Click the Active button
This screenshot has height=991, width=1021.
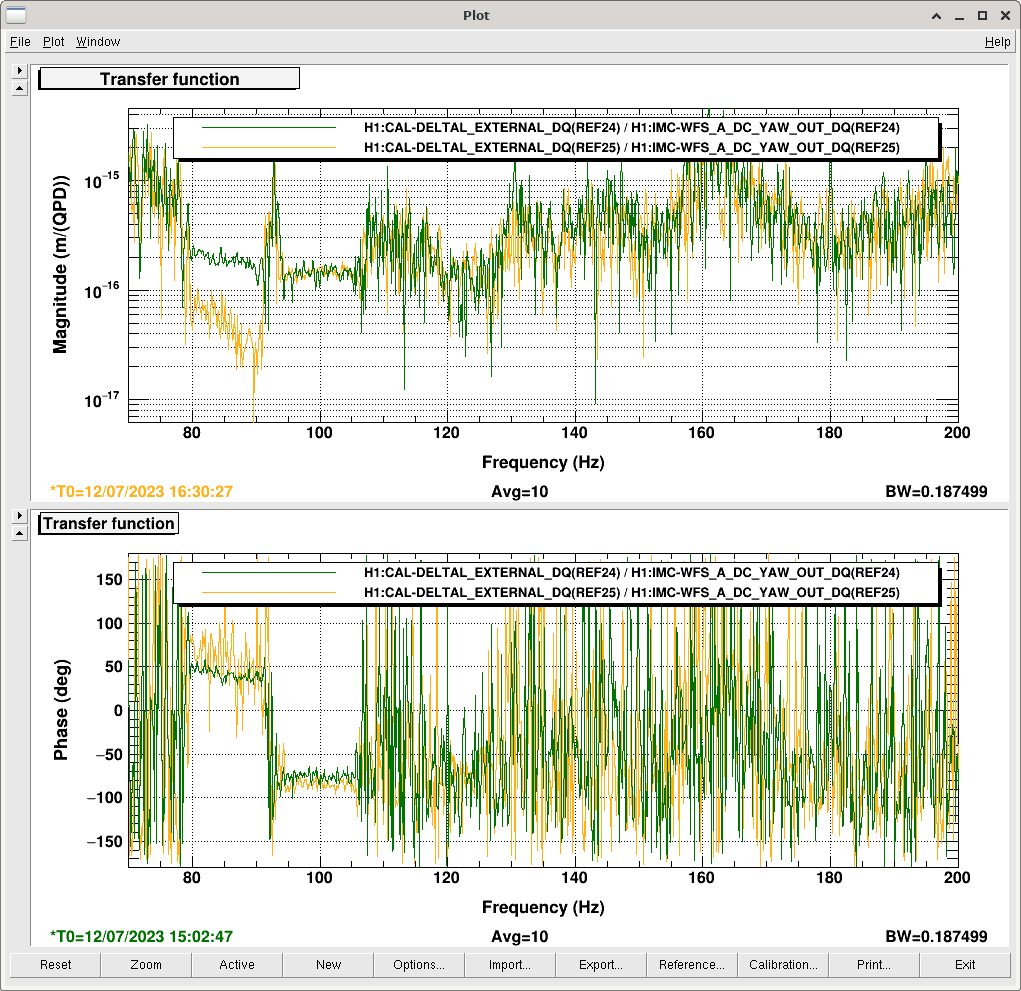click(x=237, y=965)
